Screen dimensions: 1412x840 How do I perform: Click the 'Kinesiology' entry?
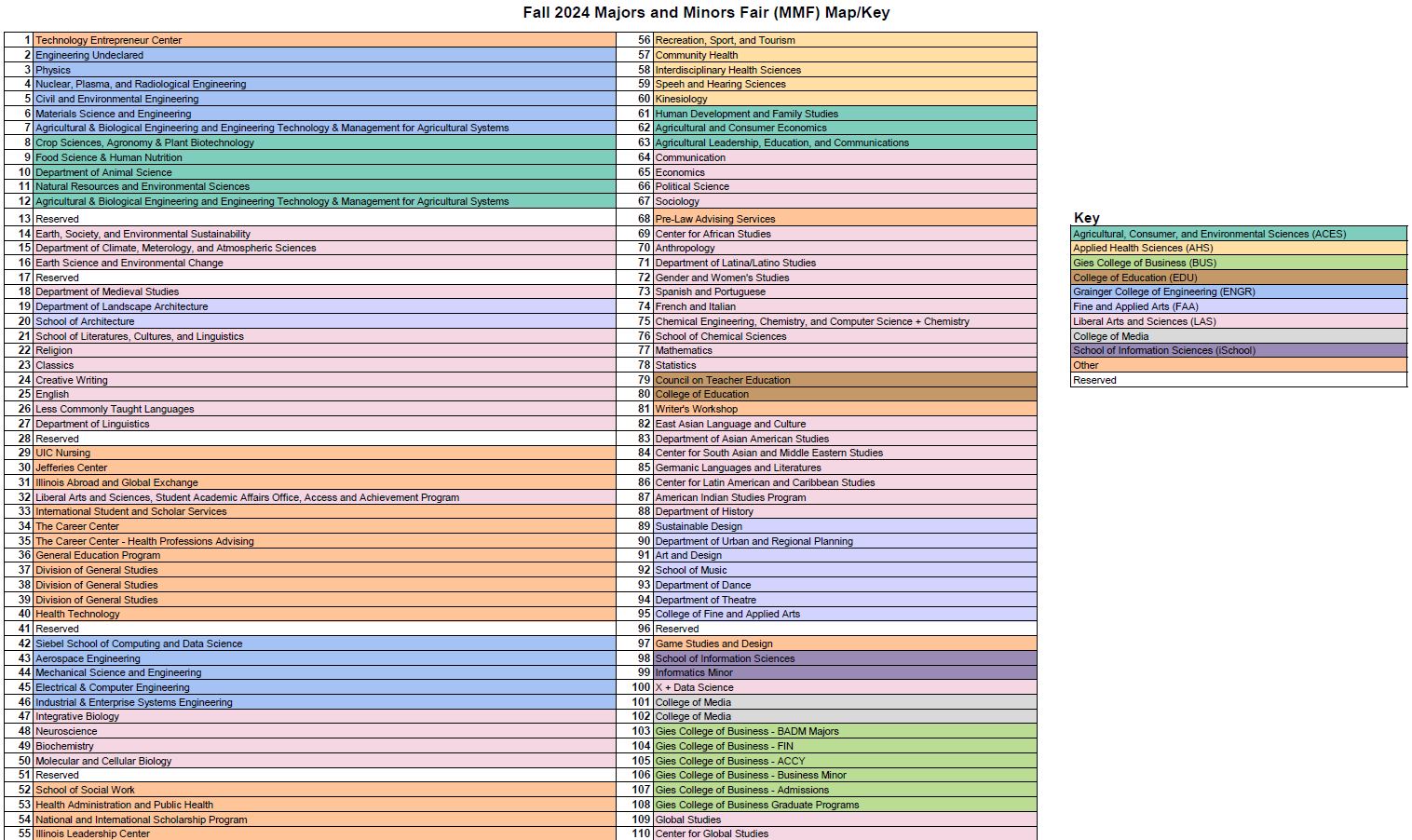point(845,99)
